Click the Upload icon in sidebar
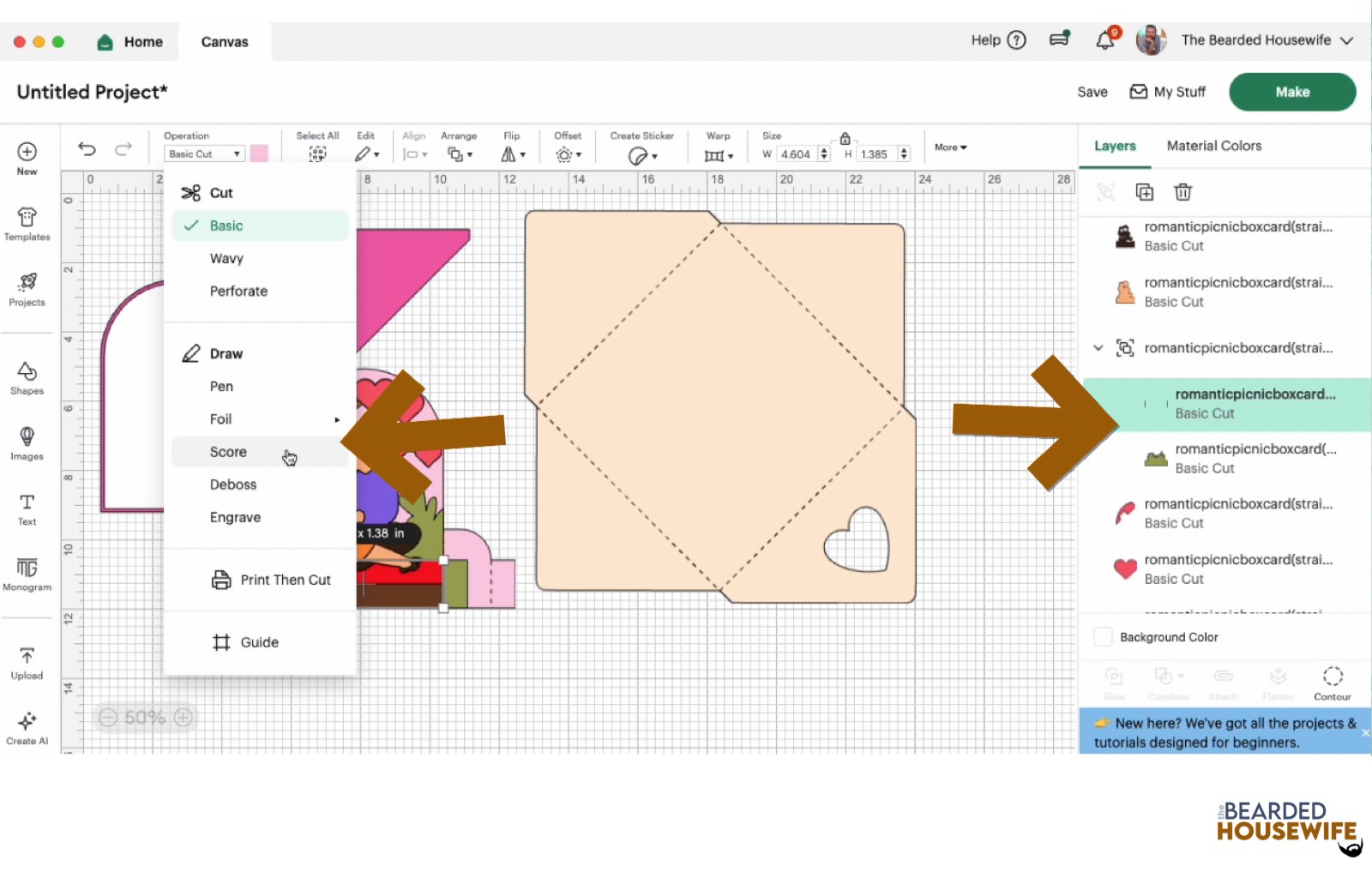1372x872 pixels. 27,663
